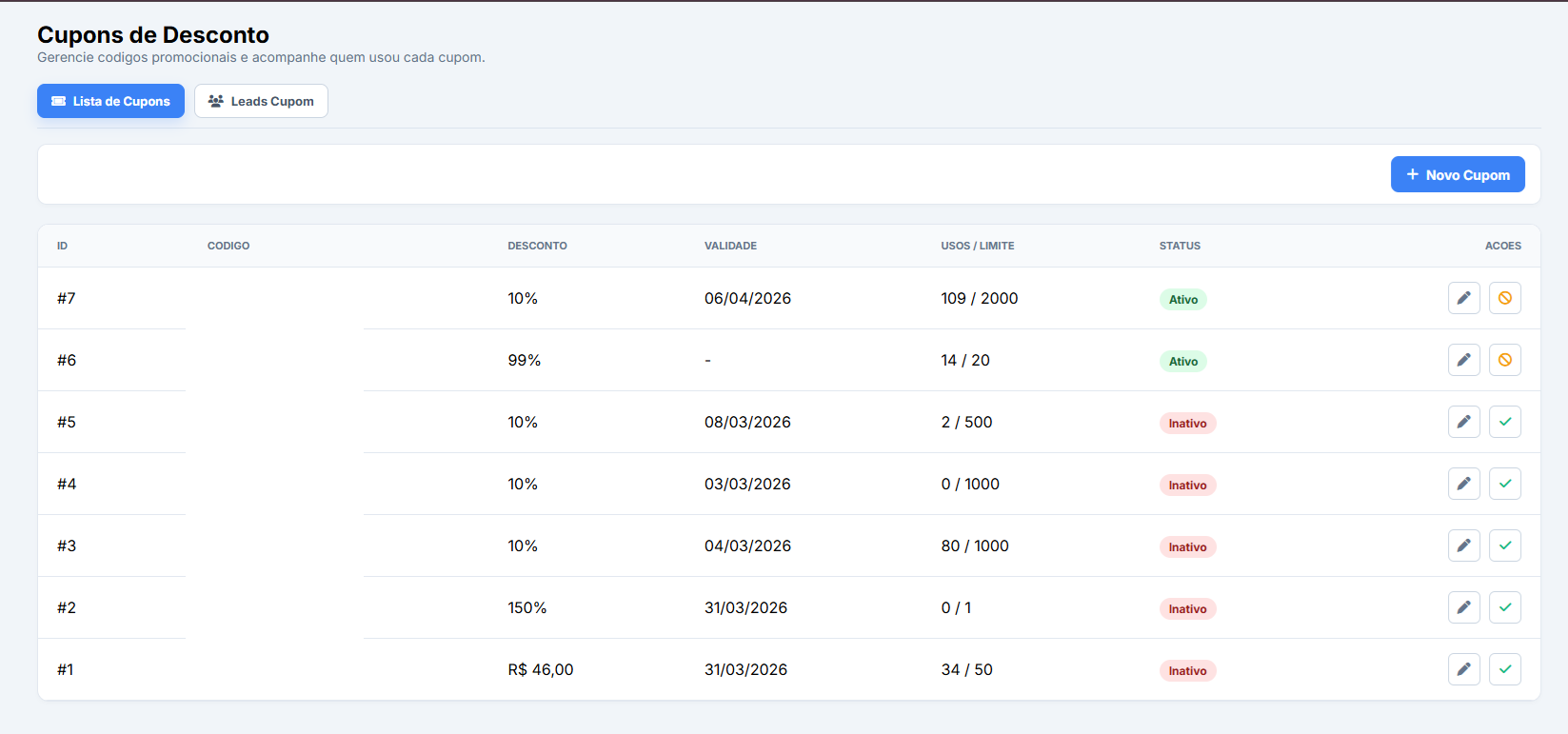This screenshot has width=1568, height=734.
Task: Reactivate coupon #4 using the checkmark icon
Action: pos(1504,484)
